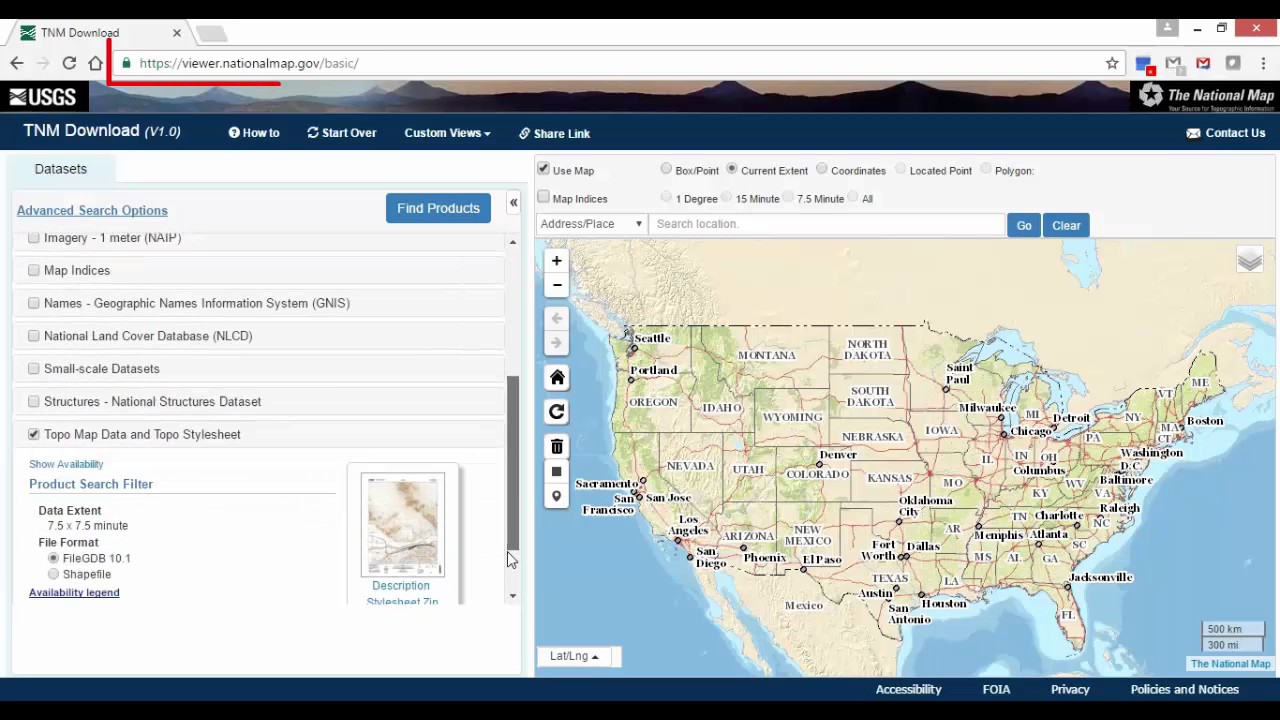Open the Lat/Lng coordinate format dropdown
1280x720 pixels.
[574, 656]
